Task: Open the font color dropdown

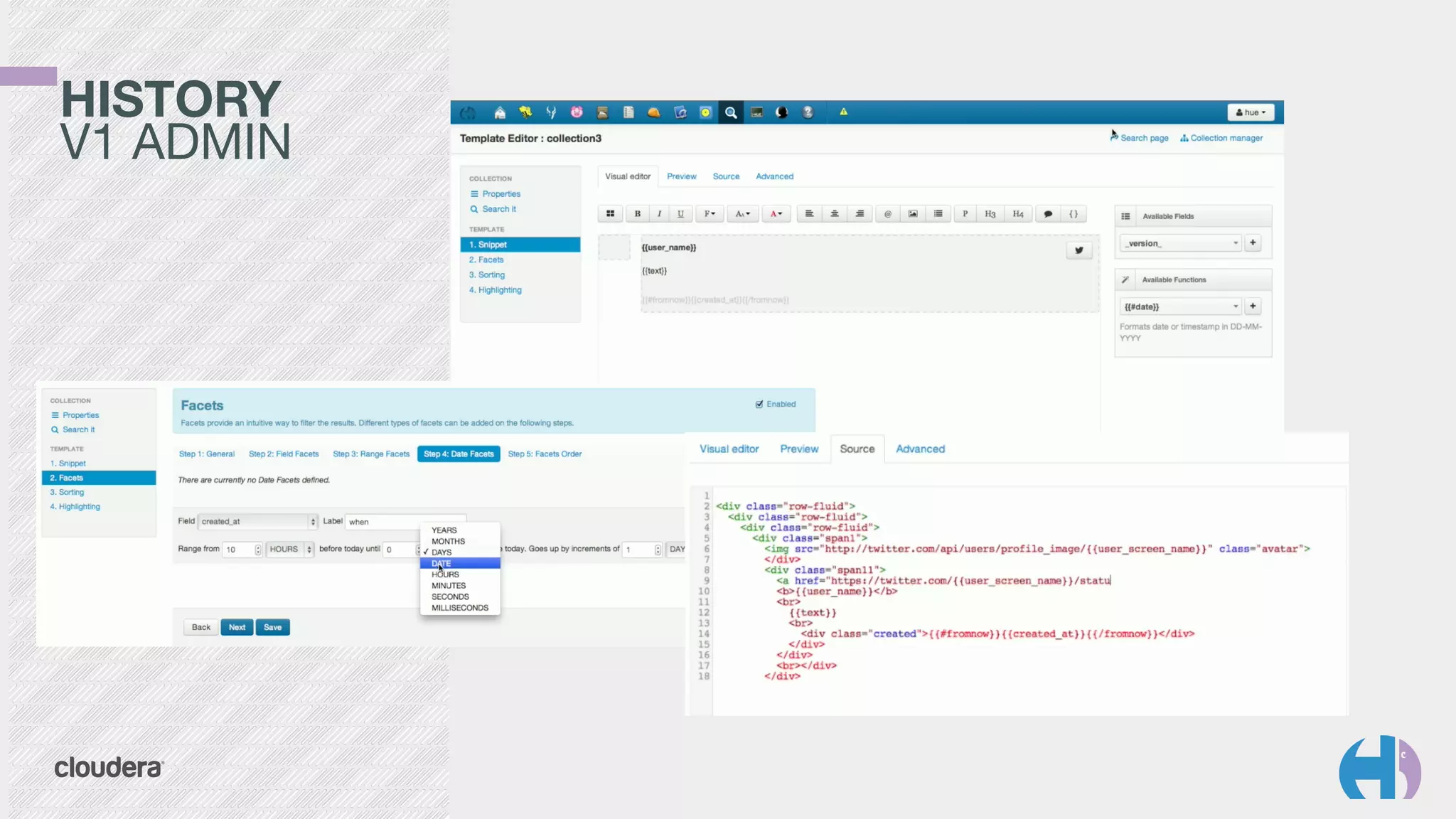Action: pos(776,214)
